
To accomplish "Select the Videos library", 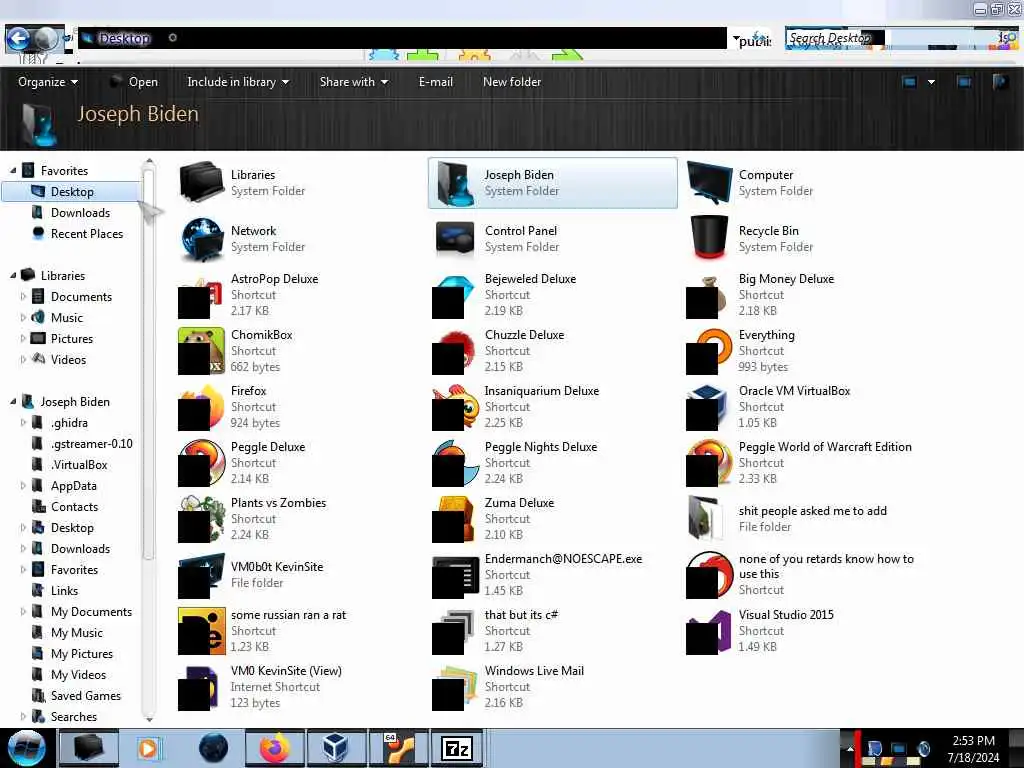I will pos(68,360).
